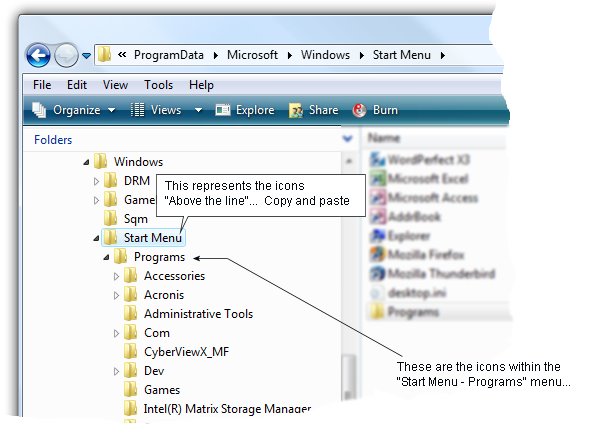Open the File menu
This screenshot has height=433, width=590.
[x=42, y=85]
